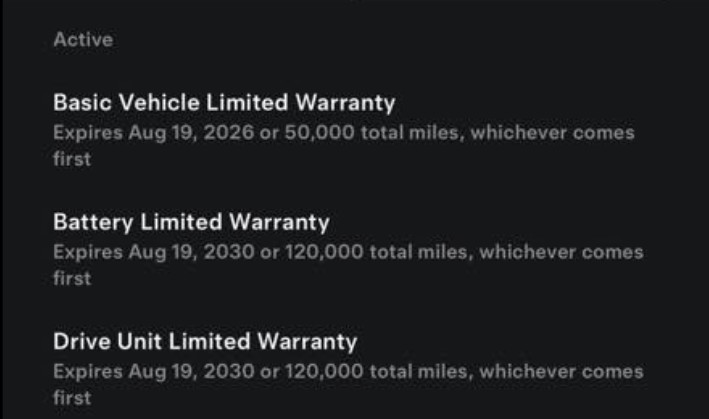This screenshot has height=419, width=709.
Task: Click "first" under the Basic Vehicle warranty
Action: click(71, 159)
